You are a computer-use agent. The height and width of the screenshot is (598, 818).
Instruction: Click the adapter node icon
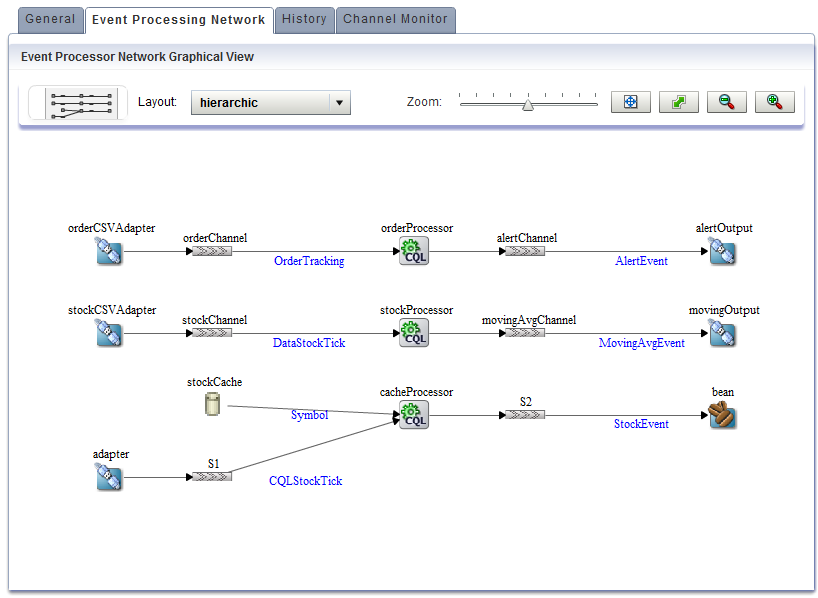point(109,477)
